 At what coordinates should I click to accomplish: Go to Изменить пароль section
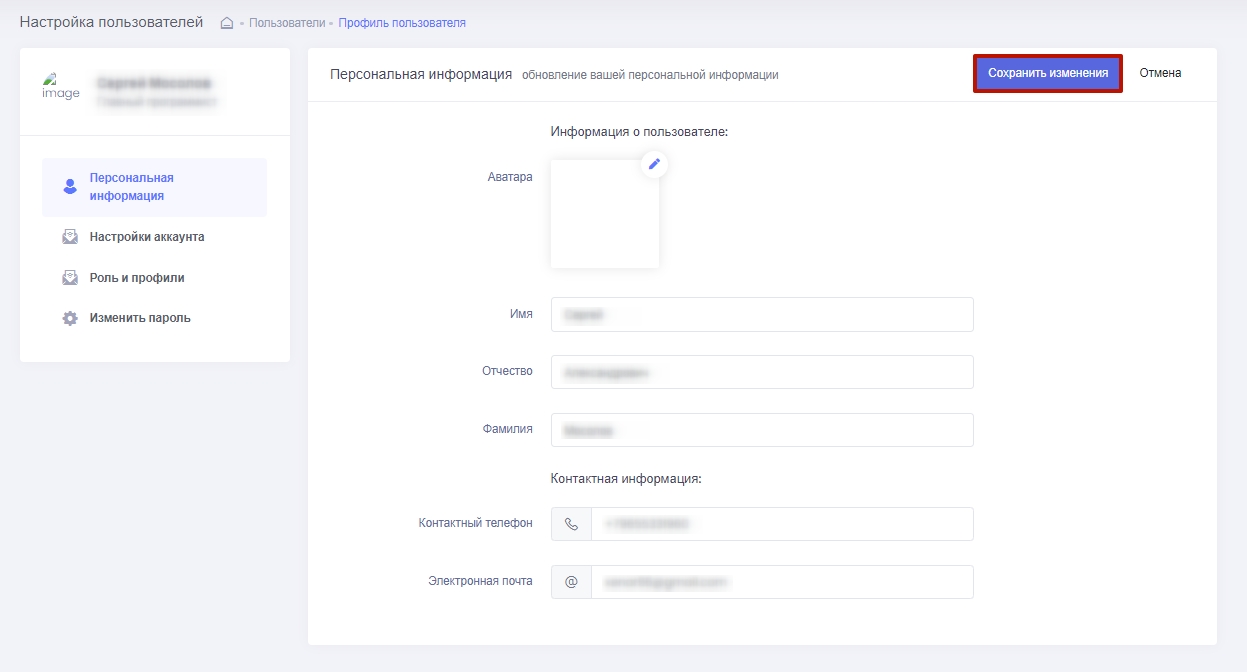[140, 318]
